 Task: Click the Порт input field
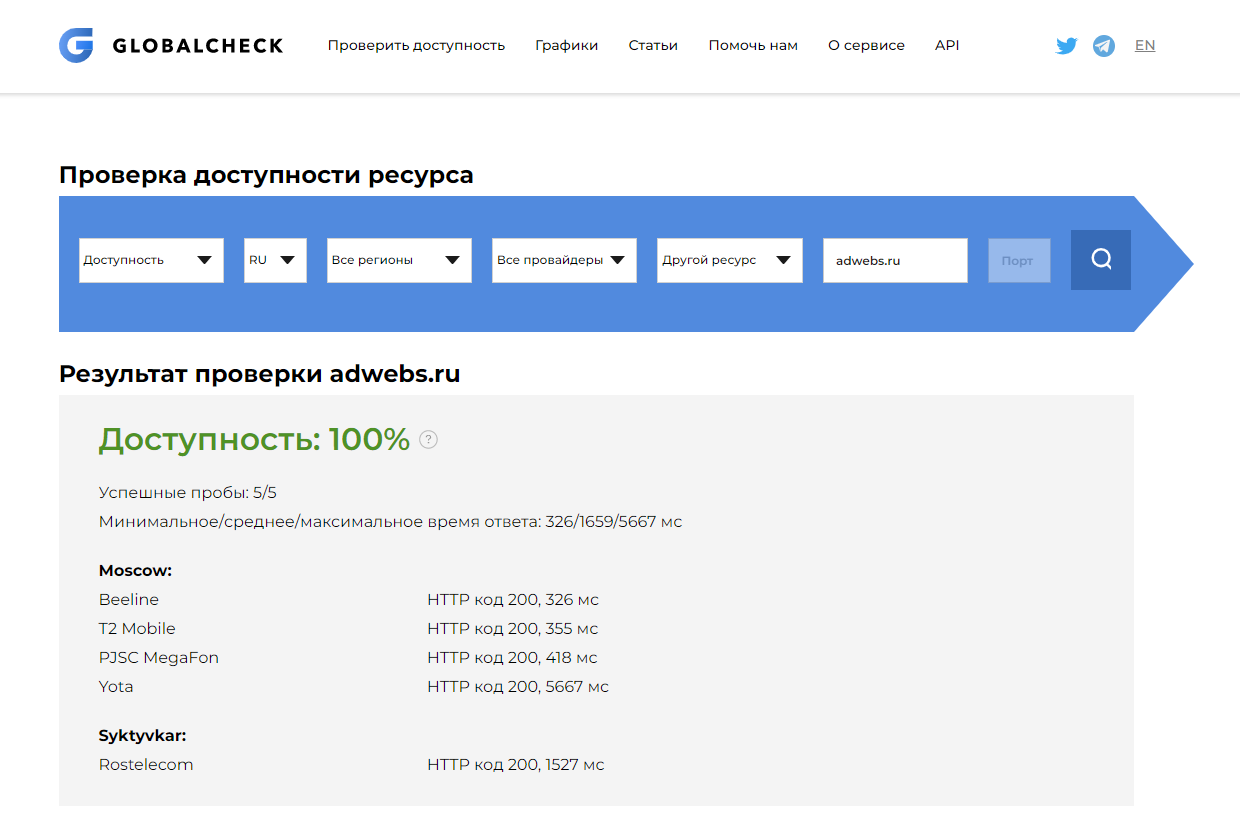[1019, 260]
